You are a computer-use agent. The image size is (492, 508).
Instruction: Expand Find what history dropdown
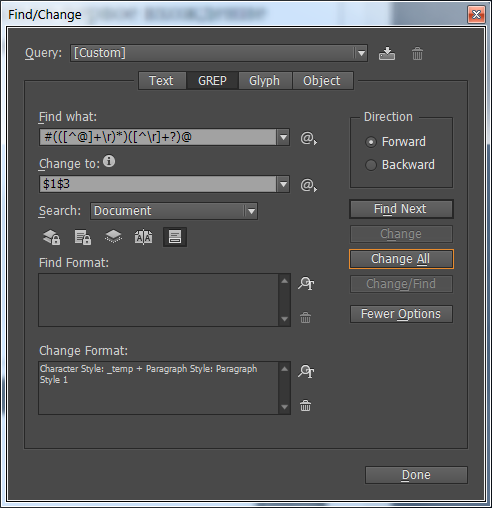point(283,137)
